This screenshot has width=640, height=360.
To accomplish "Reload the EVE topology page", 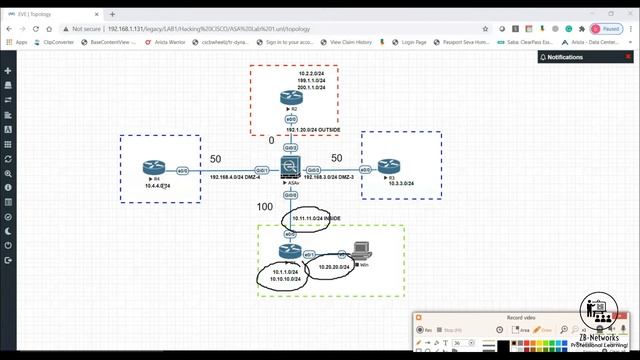I will click(x=36, y=29).
